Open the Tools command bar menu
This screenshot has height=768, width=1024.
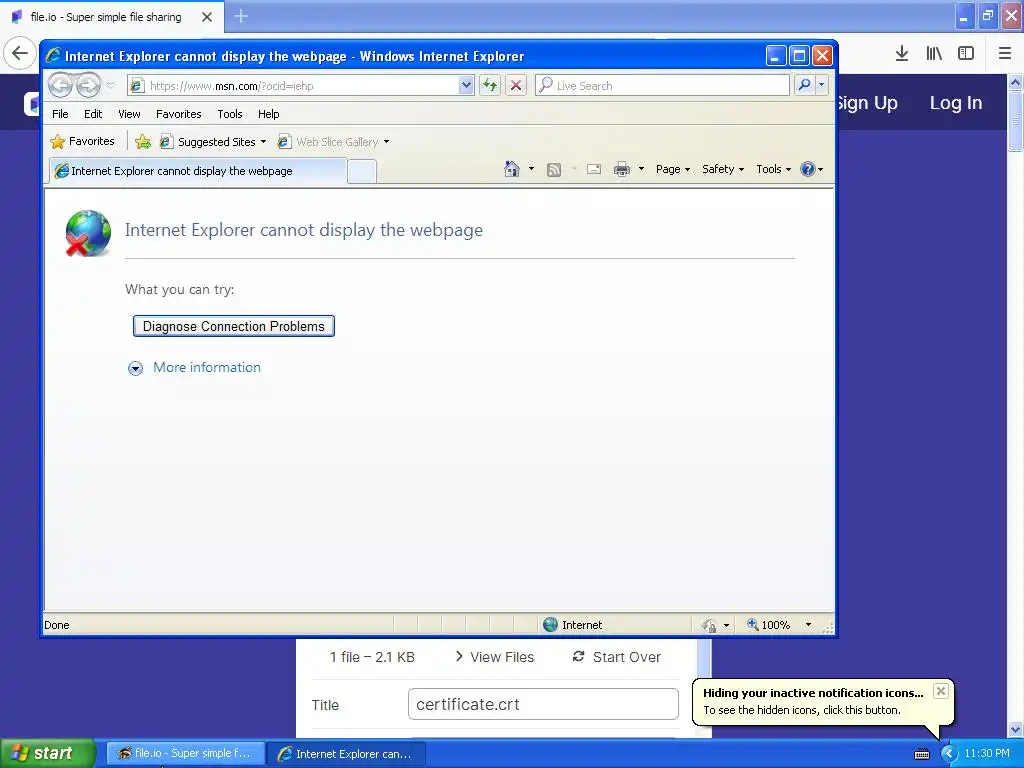pyautogui.click(x=773, y=169)
